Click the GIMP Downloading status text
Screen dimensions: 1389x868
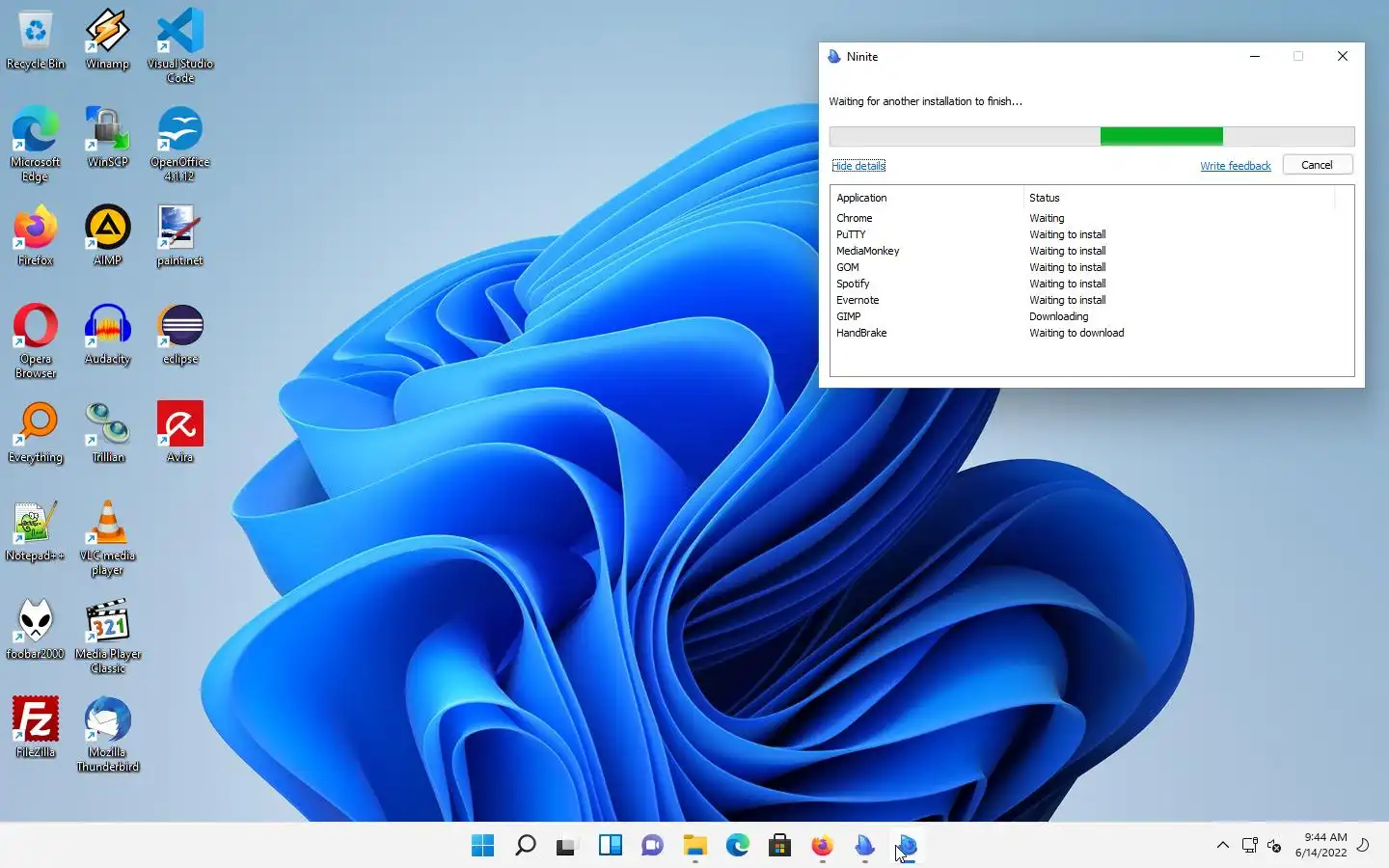point(1058,316)
